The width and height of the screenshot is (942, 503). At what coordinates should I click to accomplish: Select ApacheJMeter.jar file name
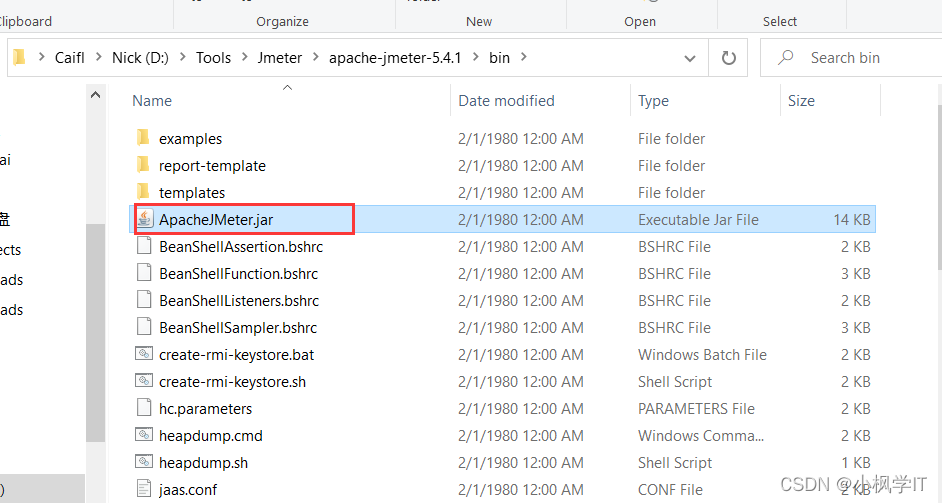[x=216, y=220]
